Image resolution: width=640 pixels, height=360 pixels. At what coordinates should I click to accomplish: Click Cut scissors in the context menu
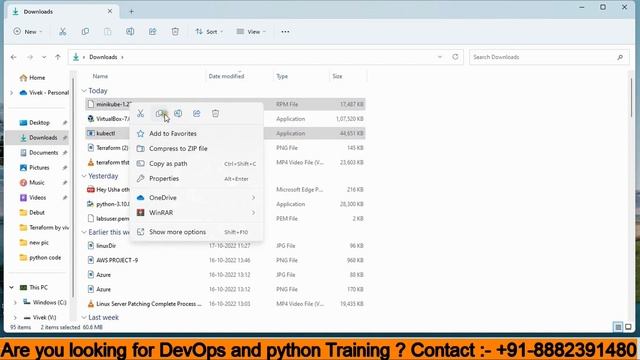[x=140, y=113]
